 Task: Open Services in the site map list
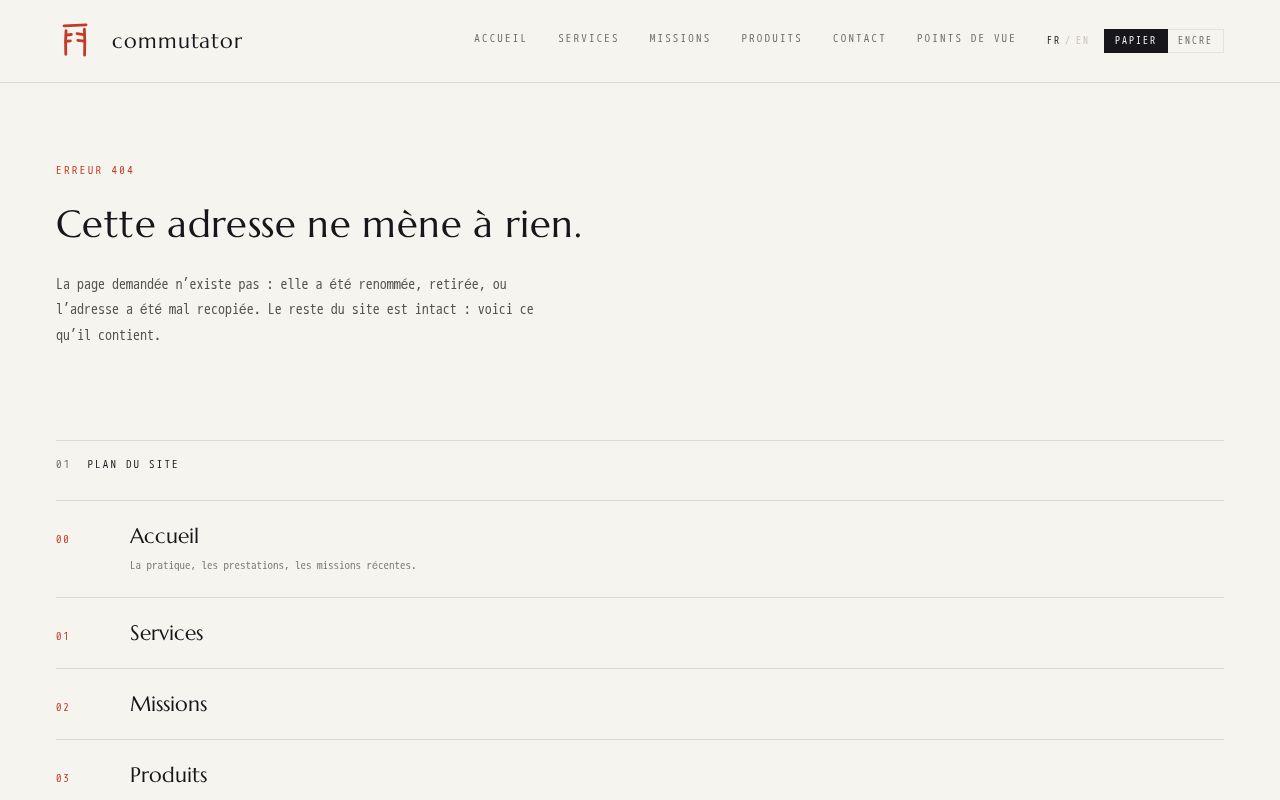166,633
